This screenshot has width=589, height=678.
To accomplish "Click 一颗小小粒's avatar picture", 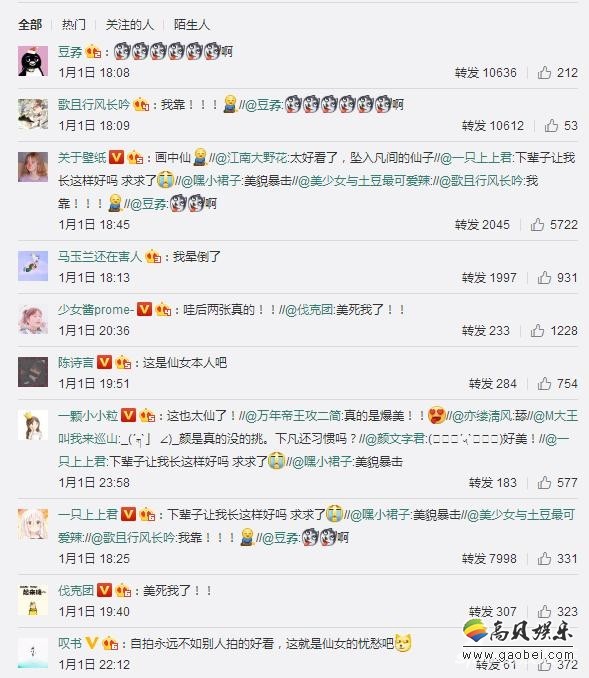I will (33, 425).
